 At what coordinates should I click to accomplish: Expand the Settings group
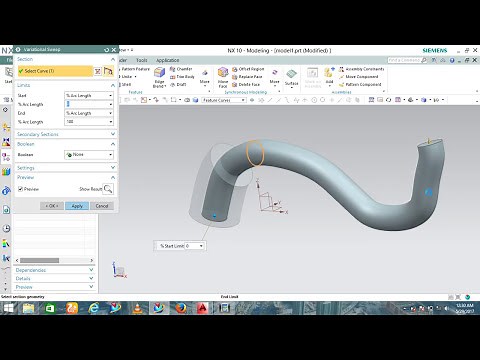click(113, 168)
